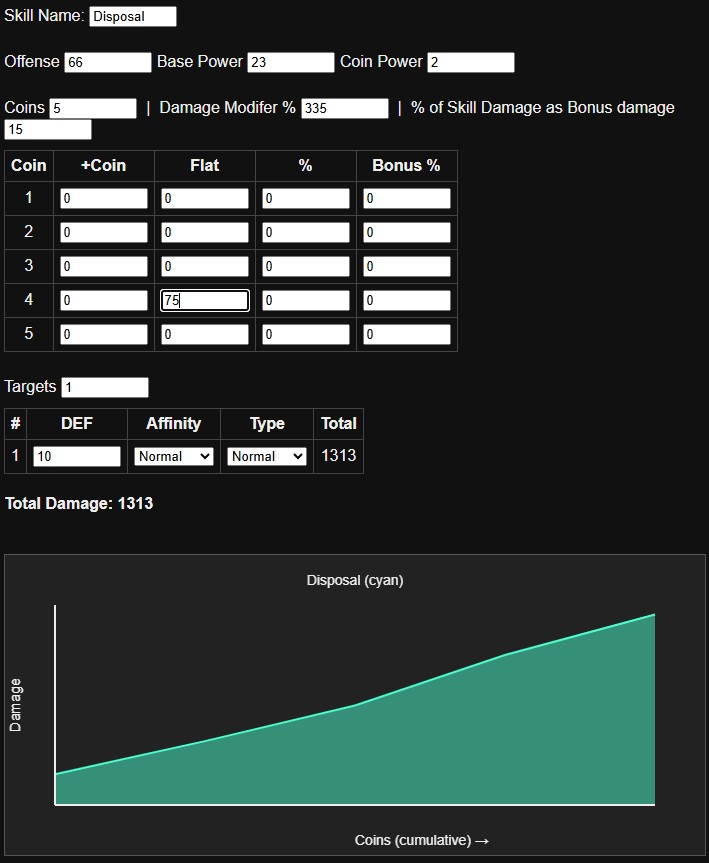
Task: Focus +Coin field in coin 2 row
Action: (x=104, y=233)
